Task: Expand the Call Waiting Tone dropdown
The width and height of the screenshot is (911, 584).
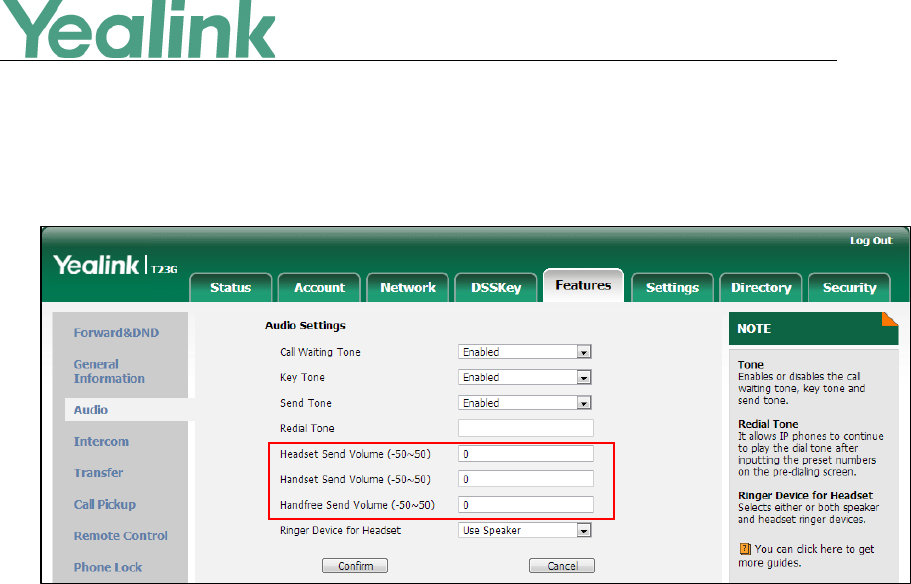Action: click(525, 352)
